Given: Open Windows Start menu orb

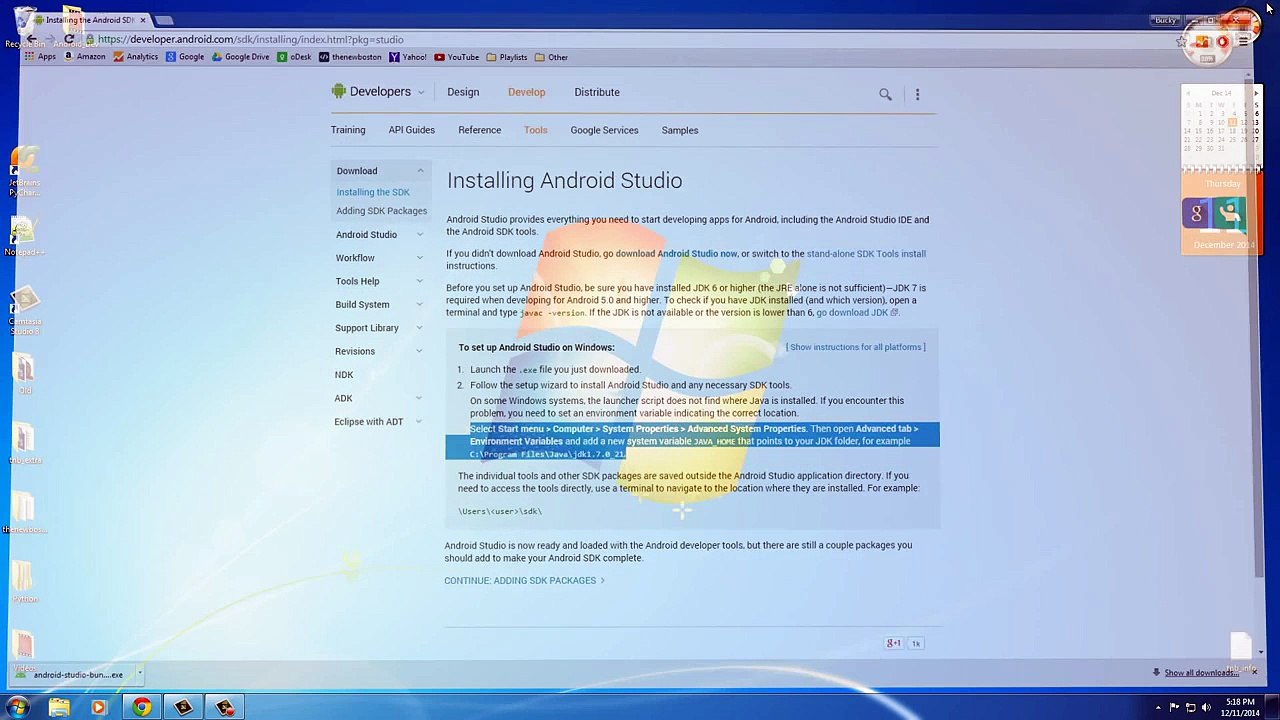Looking at the screenshot, I should tap(18, 708).
